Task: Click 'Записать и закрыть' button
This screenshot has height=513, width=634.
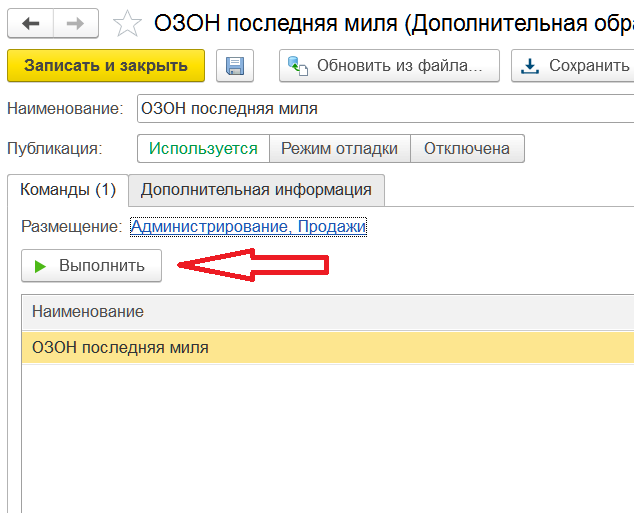Action: [x=106, y=66]
